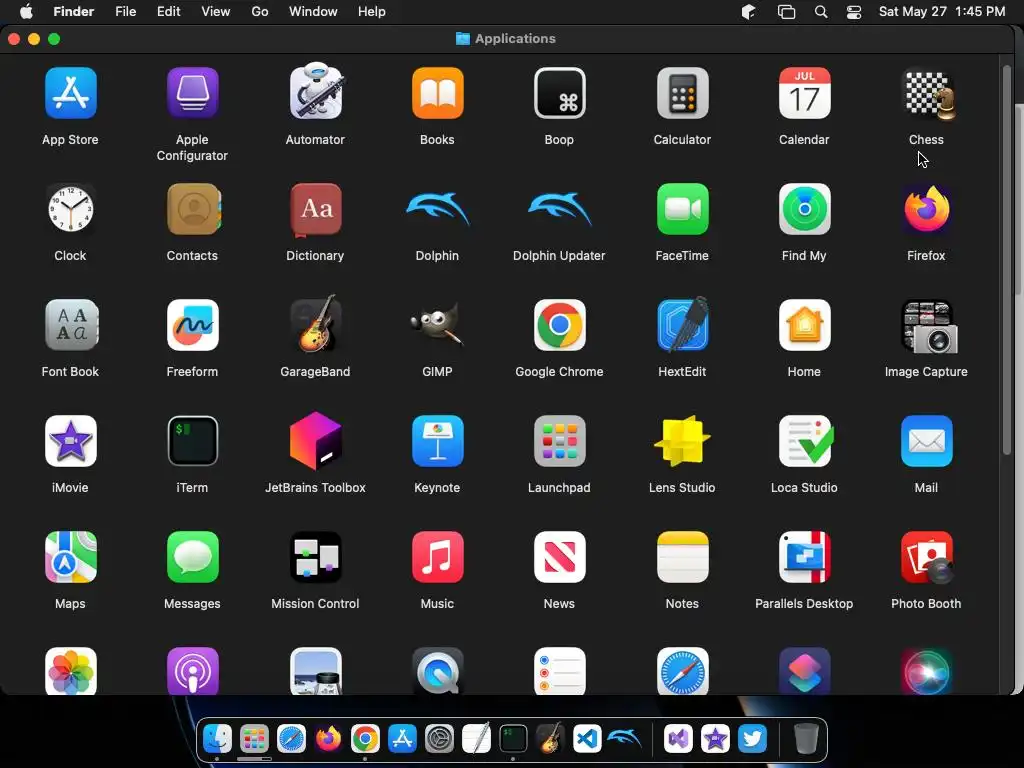
Task: Open the Freeform app
Action: coord(193,325)
